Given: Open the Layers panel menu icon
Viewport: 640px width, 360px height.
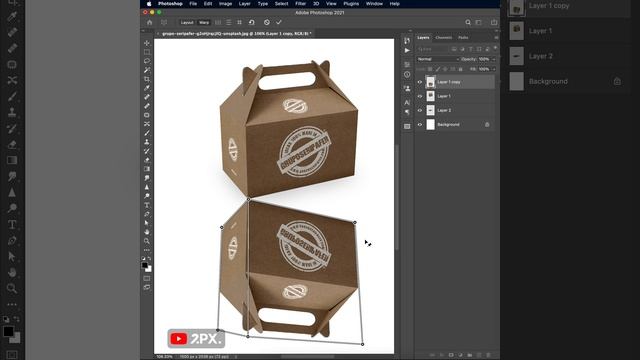Looking at the screenshot, I should point(496,38).
